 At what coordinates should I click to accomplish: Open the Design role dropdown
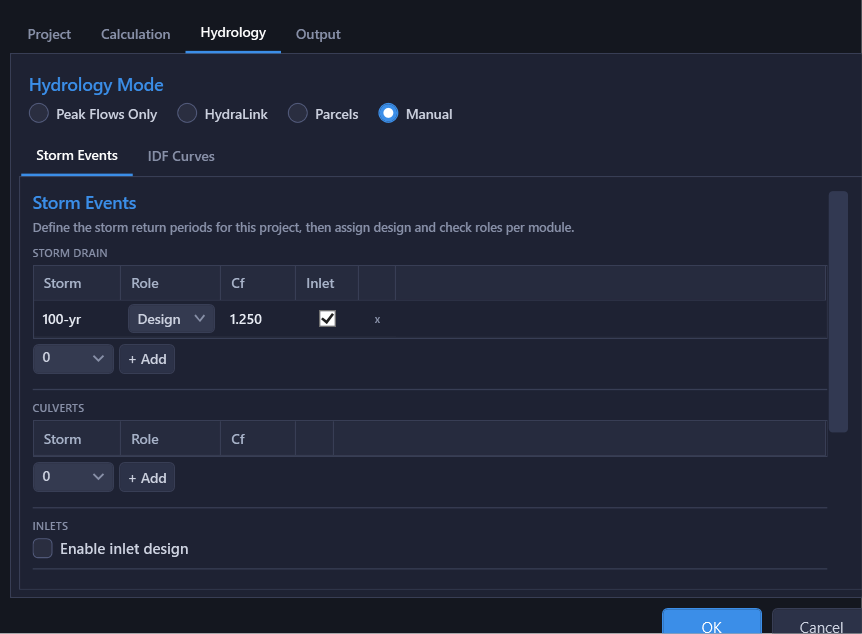coord(171,319)
